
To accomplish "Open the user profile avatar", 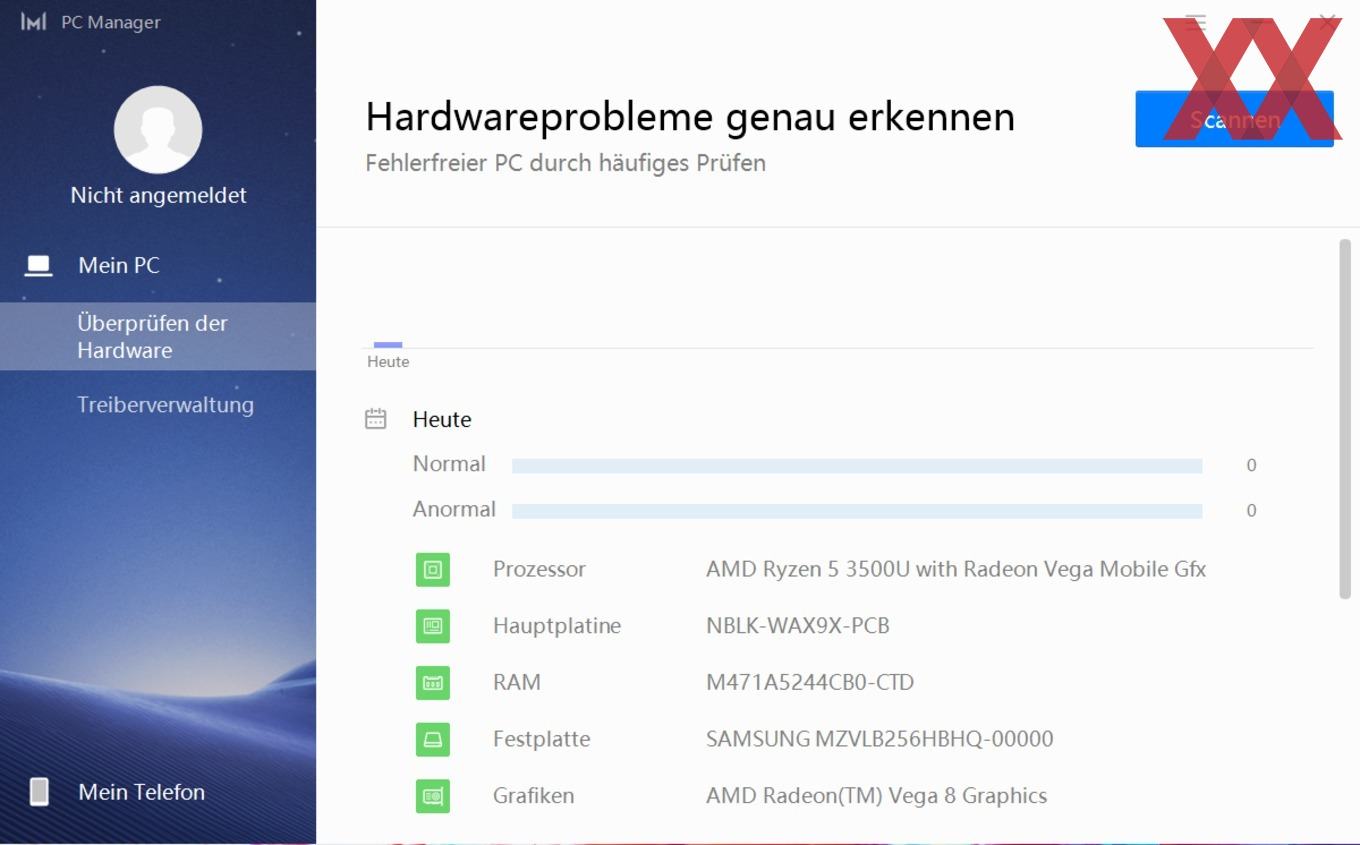I will tap(158, 130).
